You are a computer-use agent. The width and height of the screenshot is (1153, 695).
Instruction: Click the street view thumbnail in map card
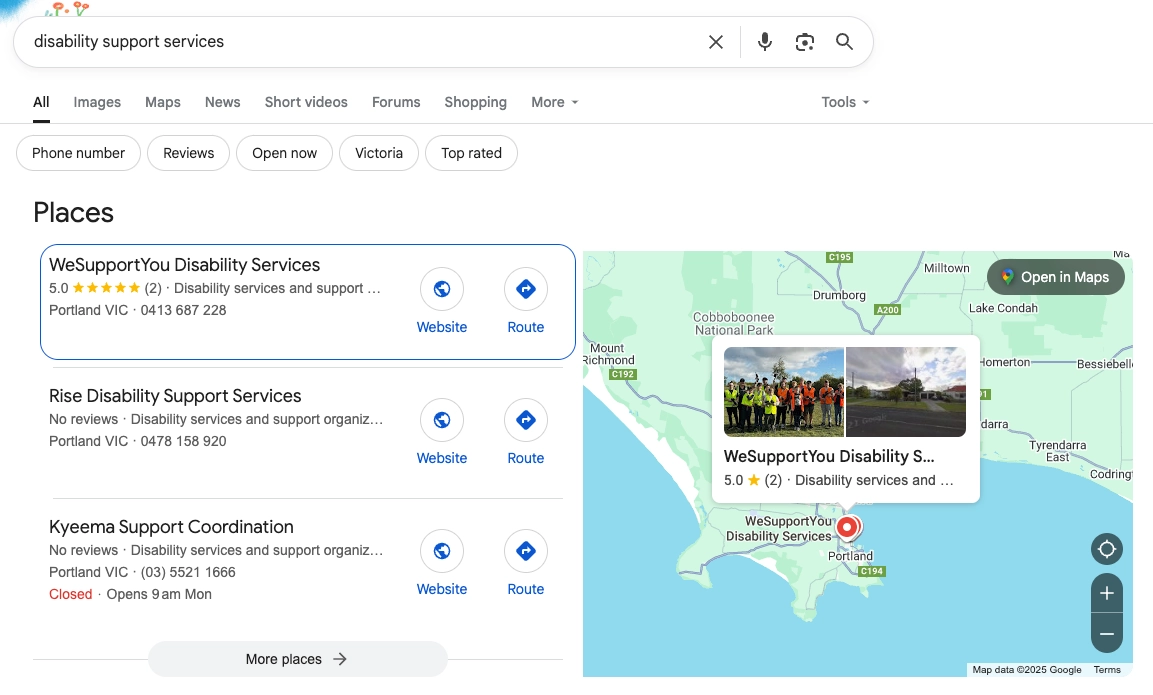click(906, 392)
